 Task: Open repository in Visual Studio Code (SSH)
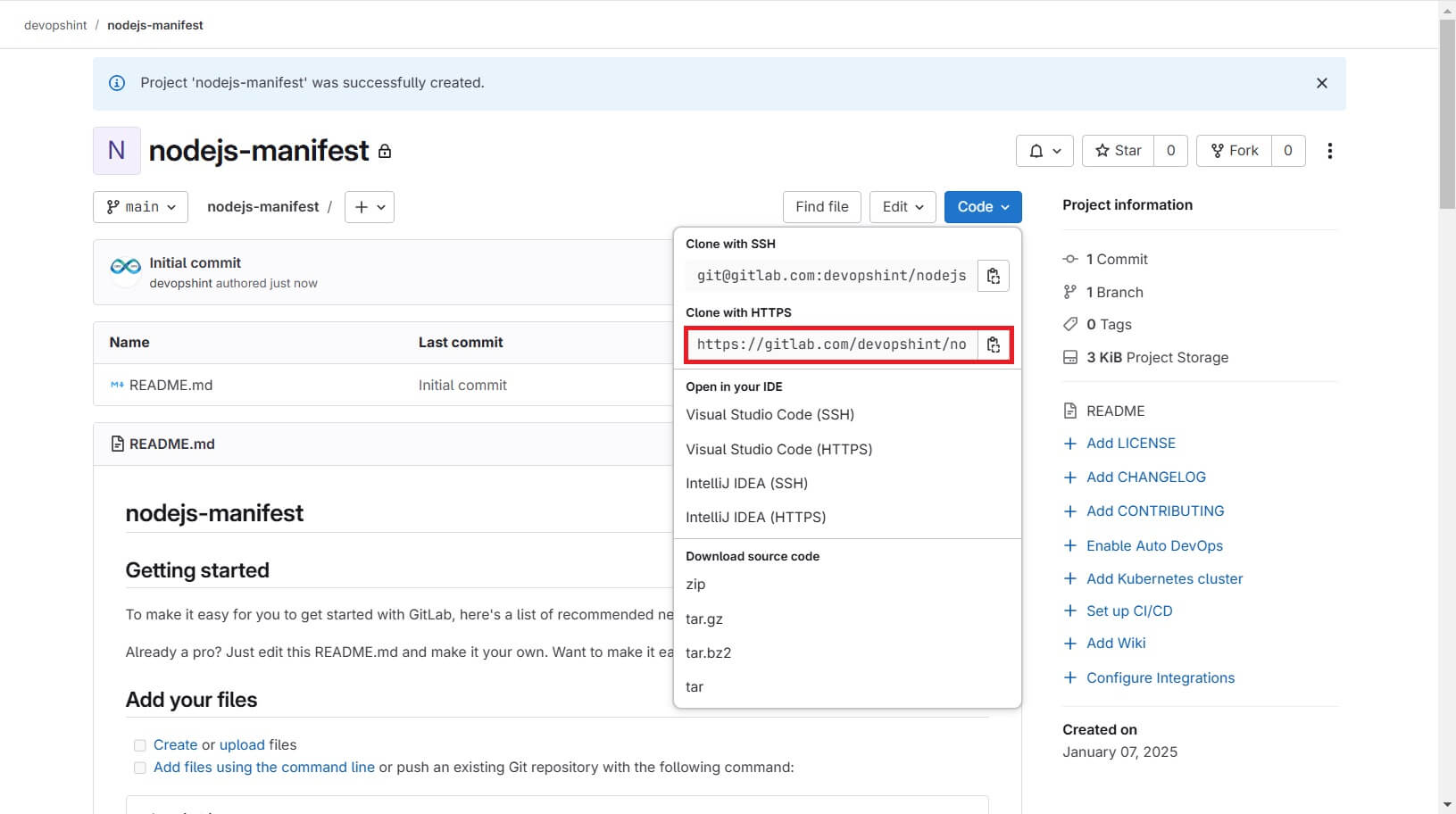point(769,414)
